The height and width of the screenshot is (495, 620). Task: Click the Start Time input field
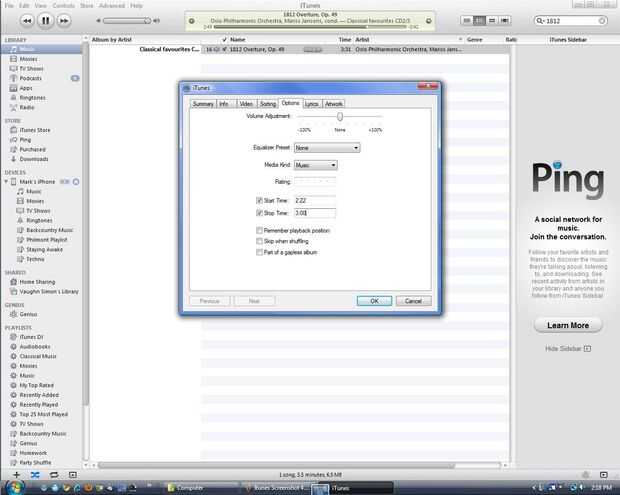pyautogui.click(x=315, y=200)
